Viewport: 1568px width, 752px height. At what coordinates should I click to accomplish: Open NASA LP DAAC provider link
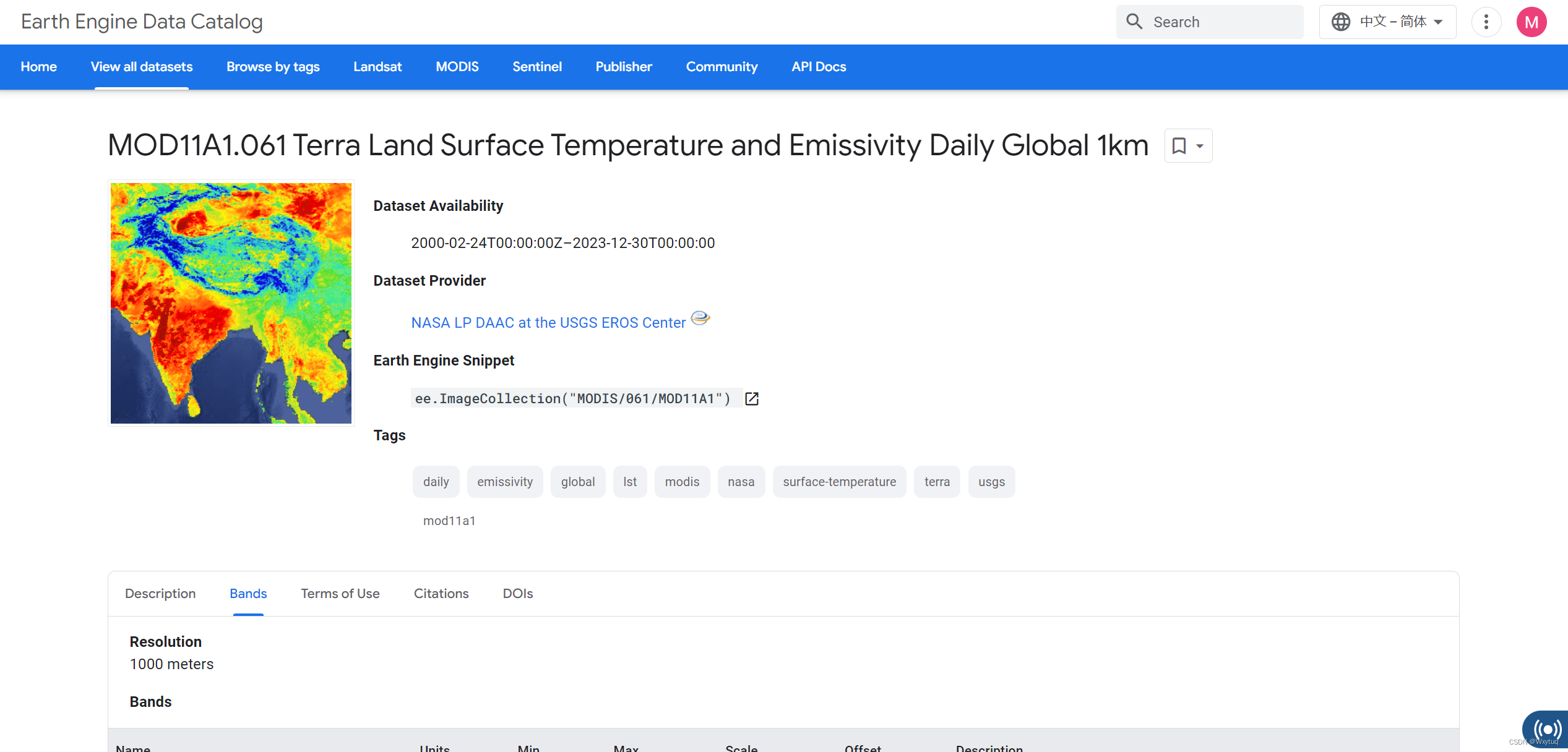[x=548, y=323]
